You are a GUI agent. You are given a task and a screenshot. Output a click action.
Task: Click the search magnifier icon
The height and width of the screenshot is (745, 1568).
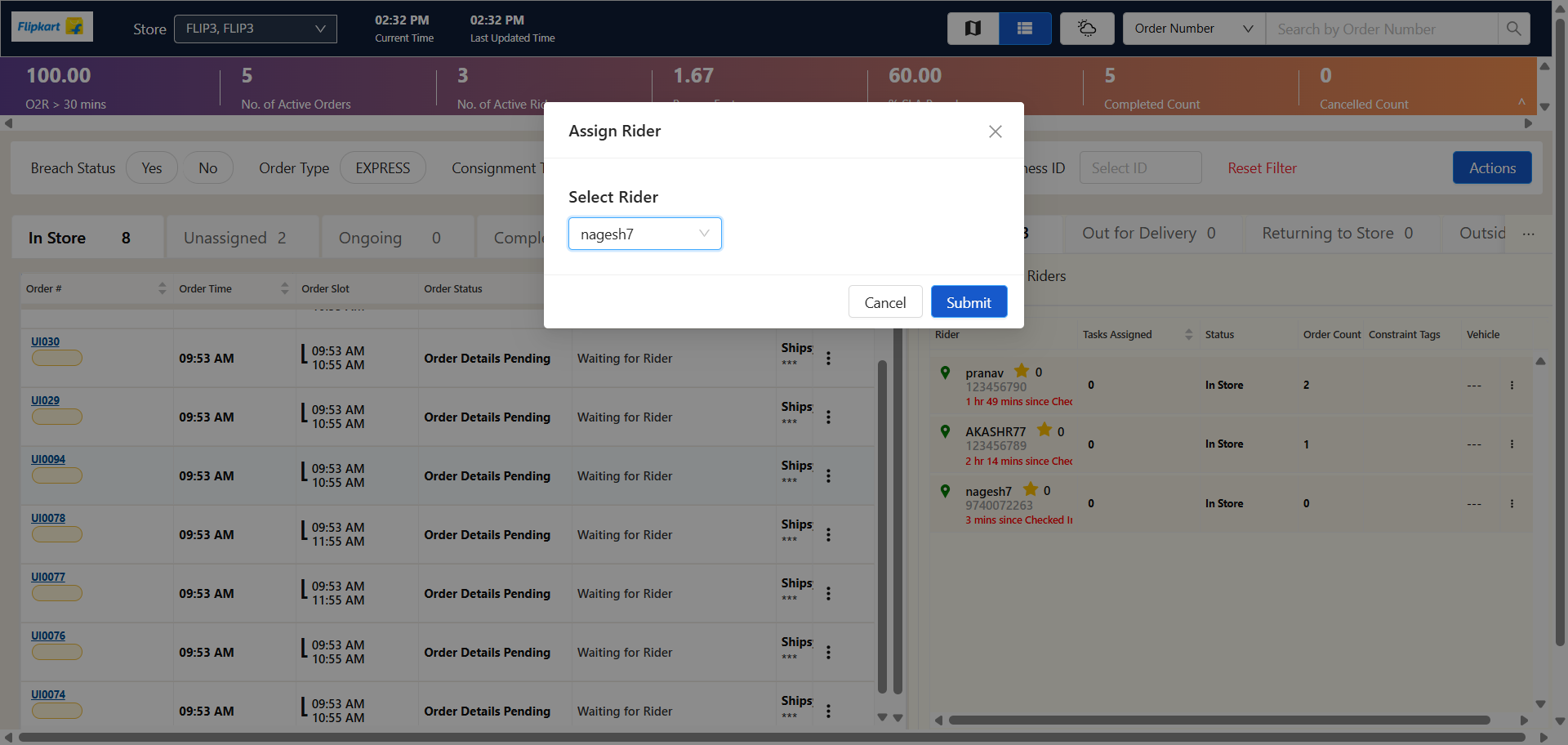point(1513,29)
